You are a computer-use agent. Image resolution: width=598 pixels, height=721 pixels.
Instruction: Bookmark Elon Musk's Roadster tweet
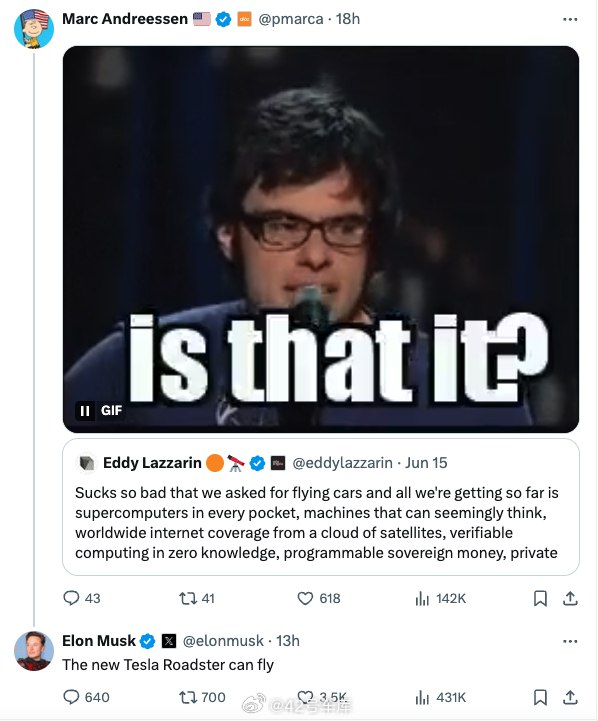[x=540, y=698]
